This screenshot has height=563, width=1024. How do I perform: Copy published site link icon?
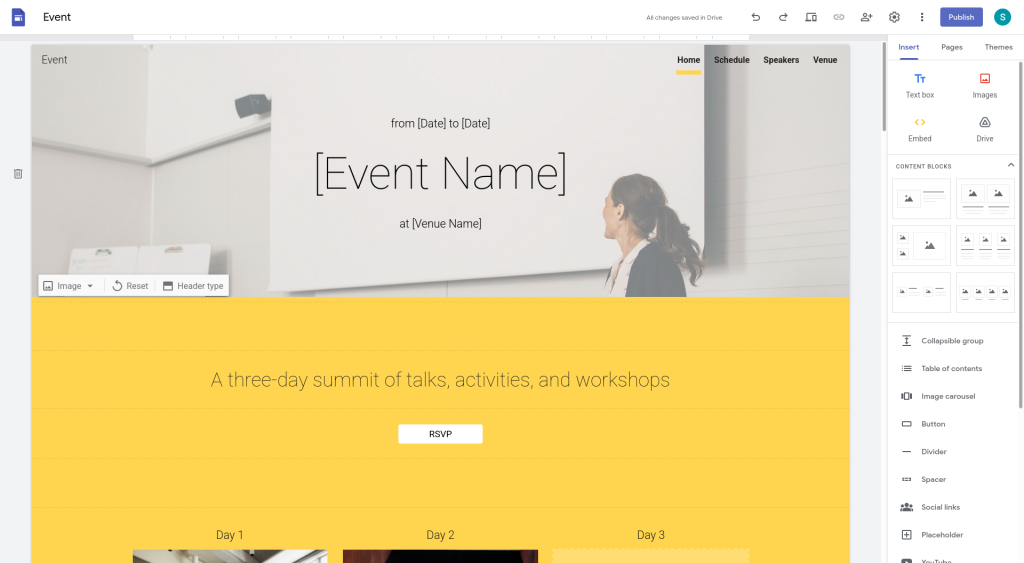[x=839, y=17]
